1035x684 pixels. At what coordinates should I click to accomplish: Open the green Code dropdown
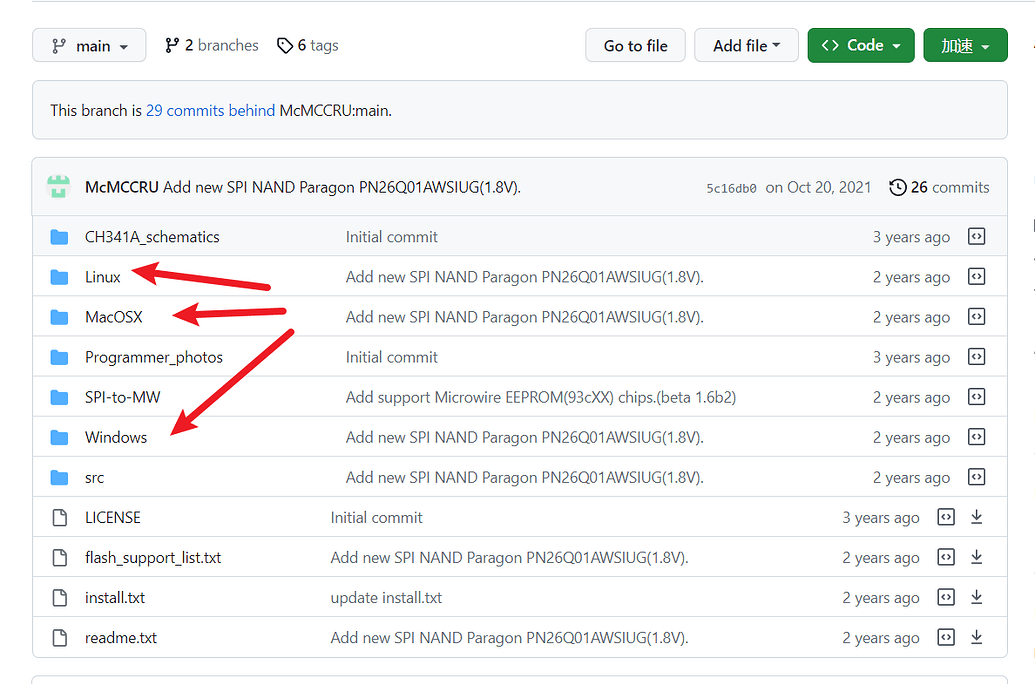coord(860,46)
